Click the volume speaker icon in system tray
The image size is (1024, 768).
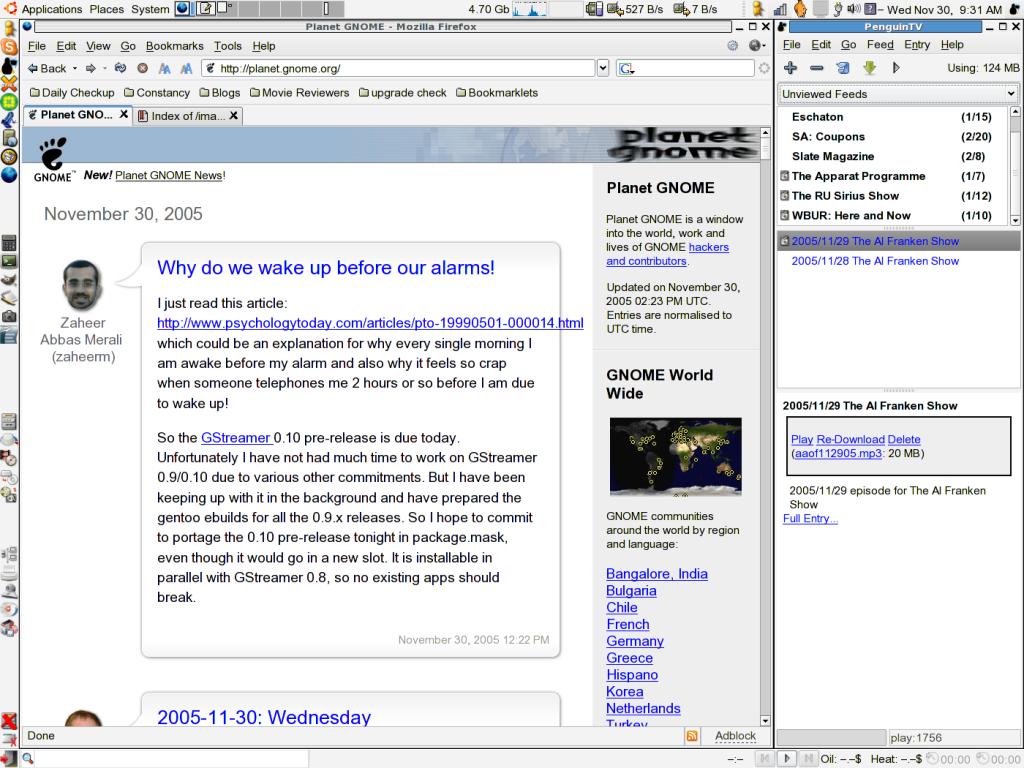tap(854, 9)
